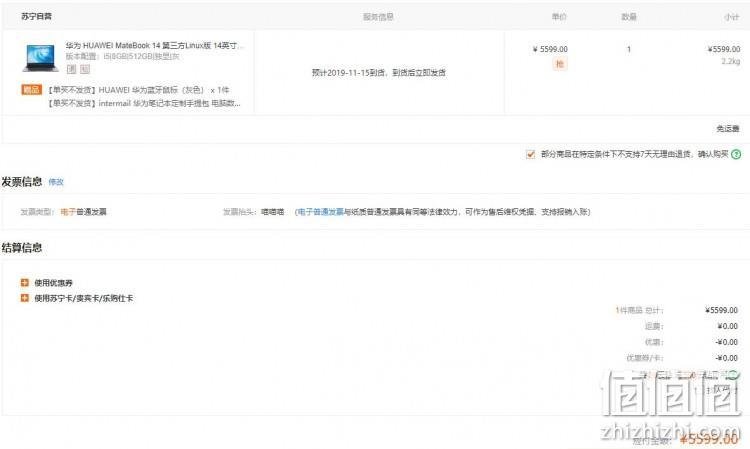Viewport: 750px width, 449px height.
Task: Expand the 使用苏宁卡/美宾卡/乐购仕卡 section
Action: click(77, 298)
